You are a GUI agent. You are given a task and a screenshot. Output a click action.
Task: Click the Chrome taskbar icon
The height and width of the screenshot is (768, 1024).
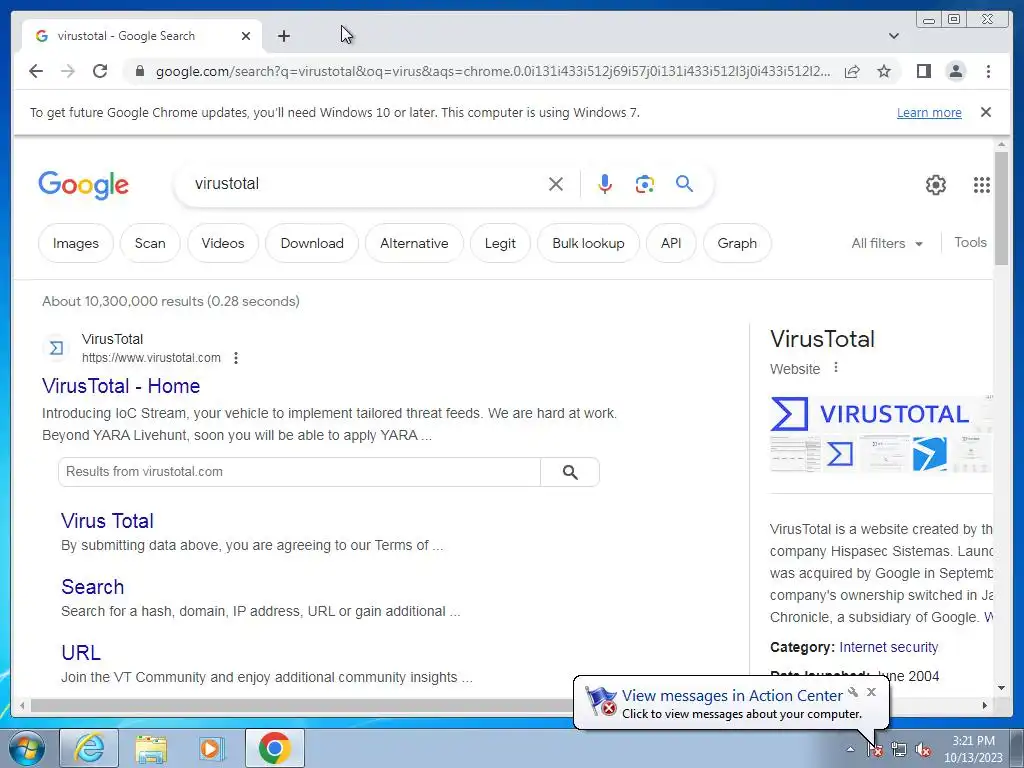[x=274, y=748]
